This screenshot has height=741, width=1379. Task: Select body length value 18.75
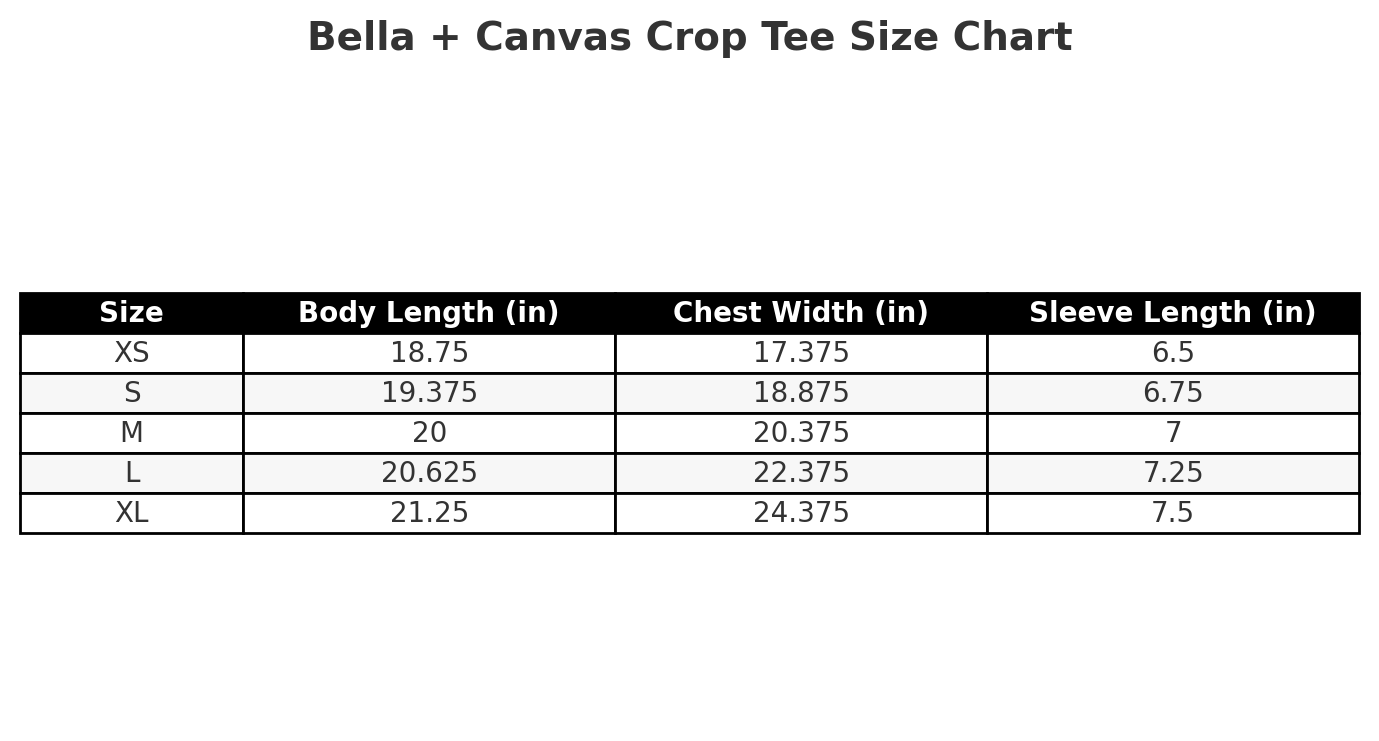429,353
